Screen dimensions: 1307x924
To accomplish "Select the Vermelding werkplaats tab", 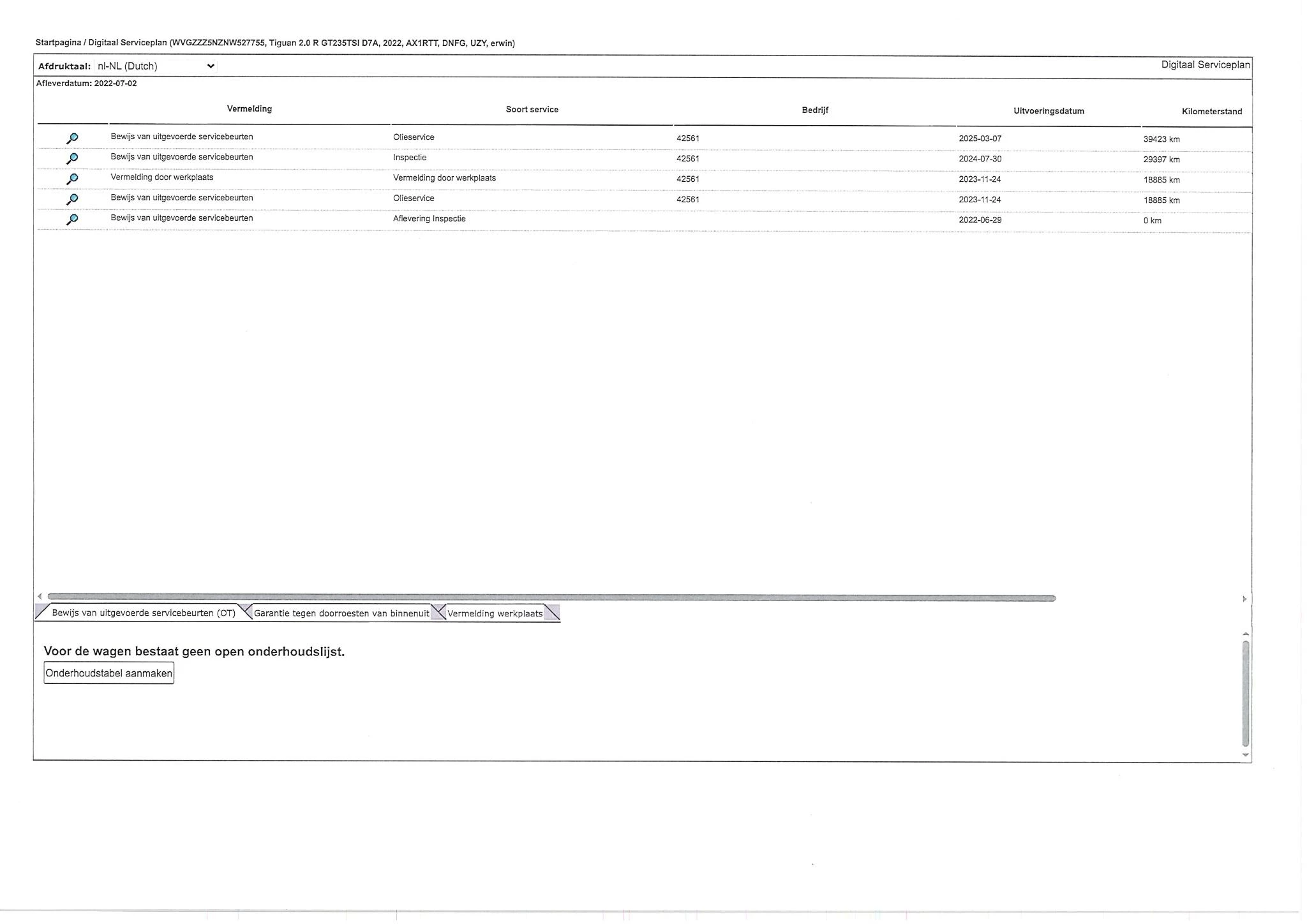I will 495,613.
